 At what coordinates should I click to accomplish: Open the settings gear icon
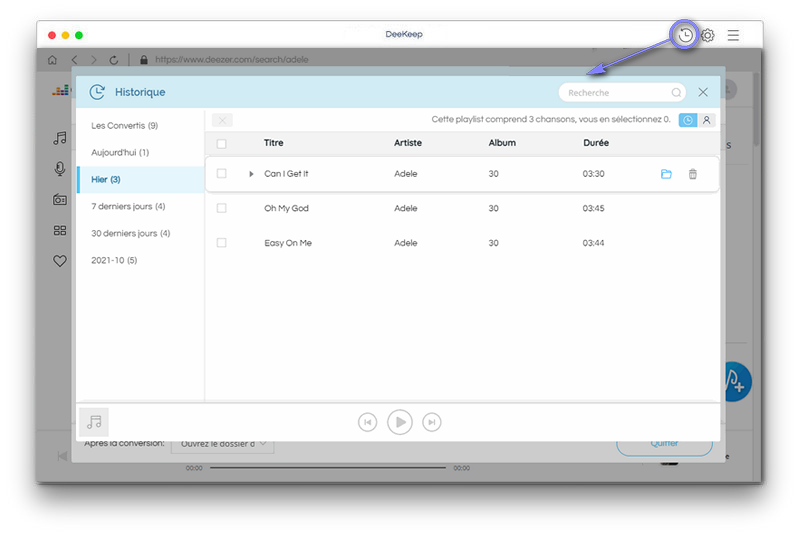pos(707,35)
